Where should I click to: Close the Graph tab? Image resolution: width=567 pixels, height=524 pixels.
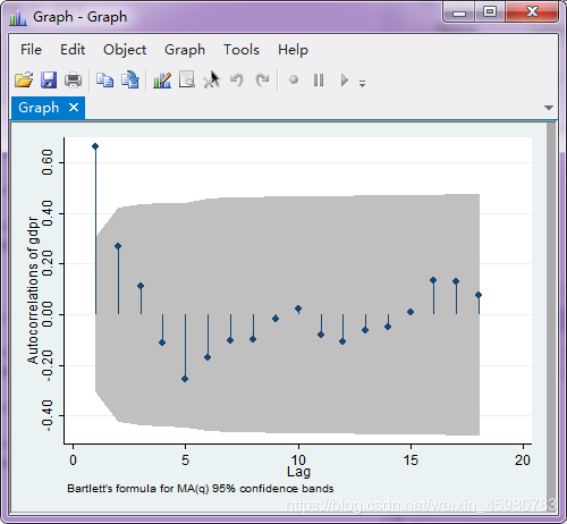tap(74, 107)
